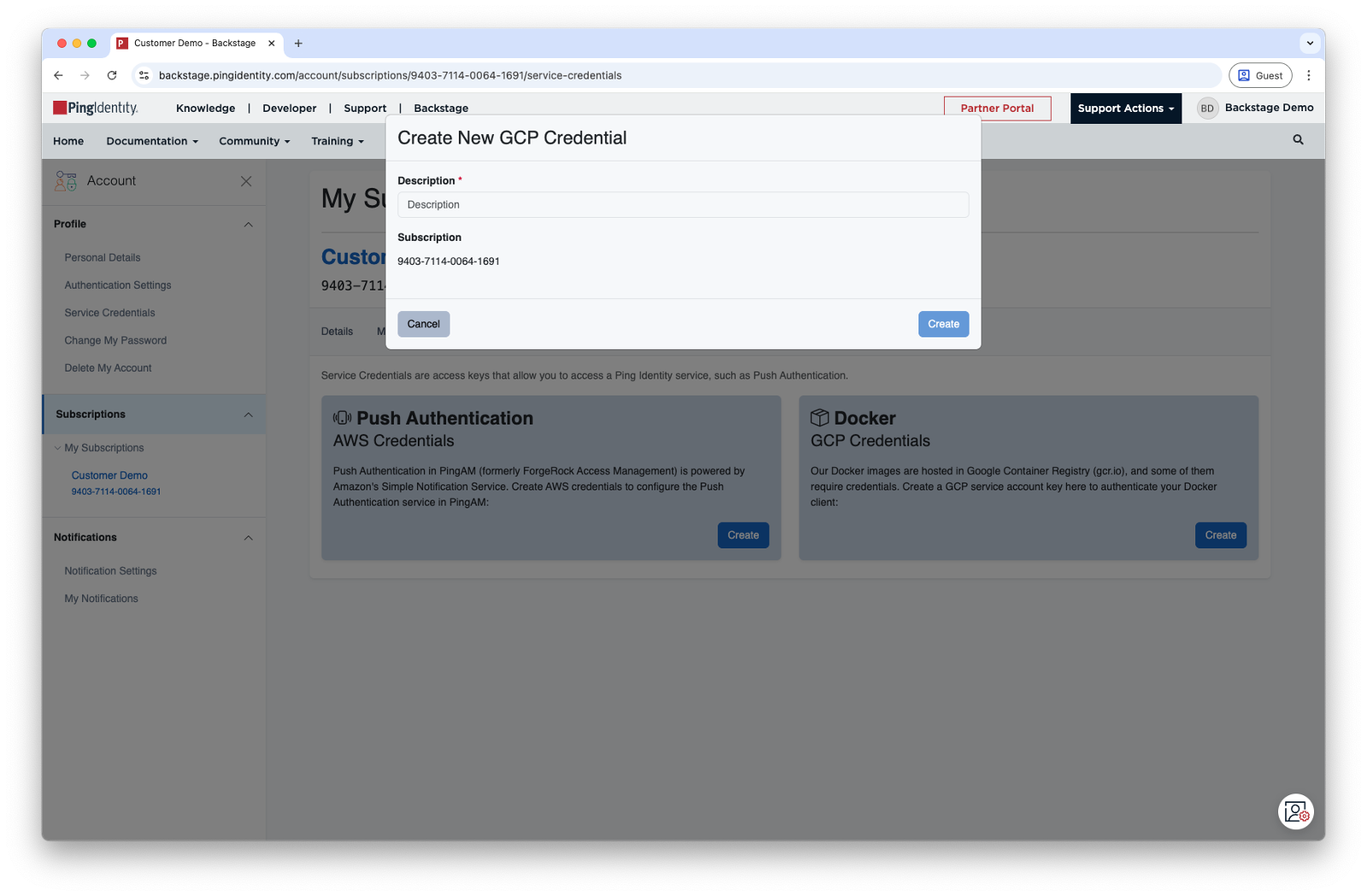1367x896 pixels.
Task: Click the browser reload icon
Action: [112, 75]
